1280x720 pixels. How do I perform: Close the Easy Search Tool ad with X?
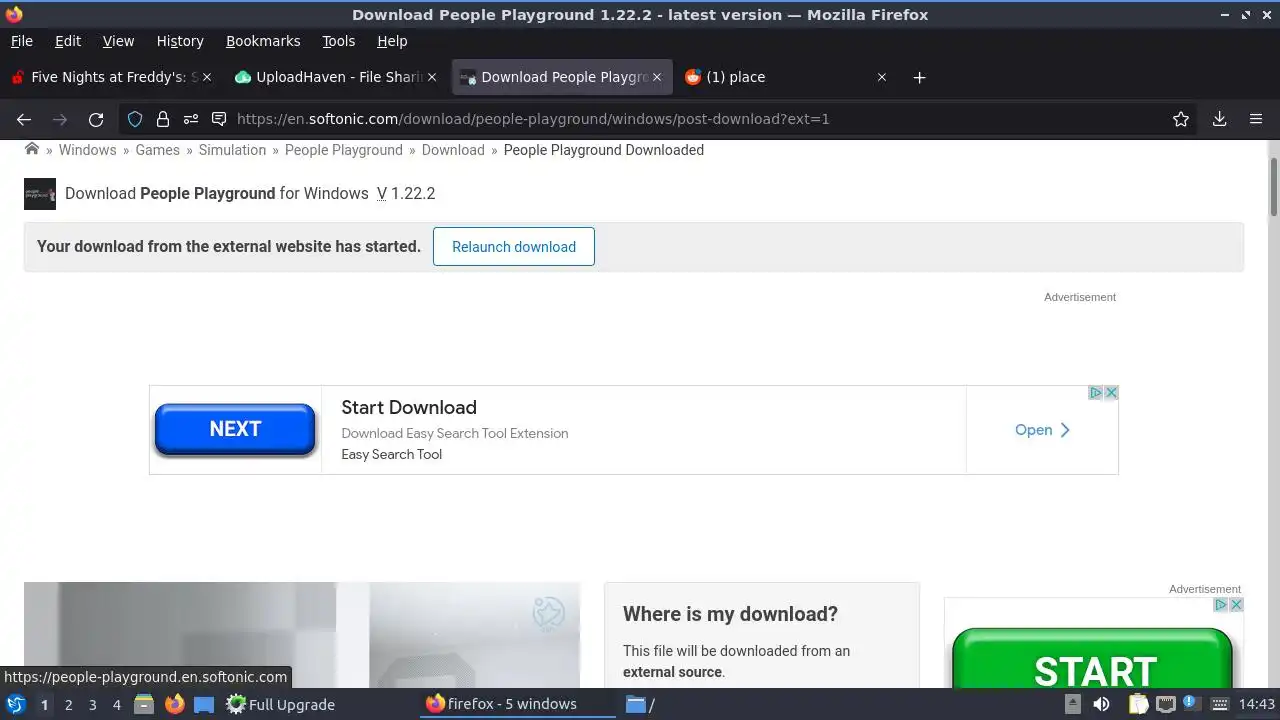(x=1111, y=393)
